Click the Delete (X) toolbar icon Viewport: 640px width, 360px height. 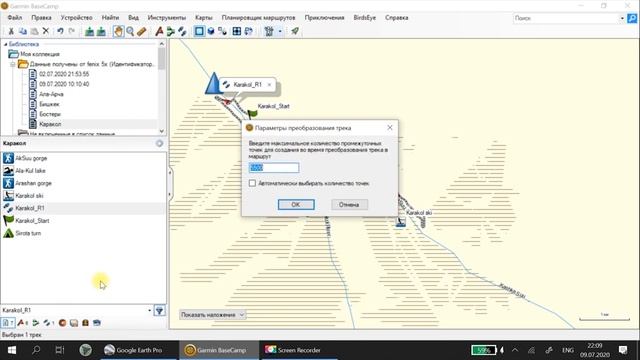[46, 31]
